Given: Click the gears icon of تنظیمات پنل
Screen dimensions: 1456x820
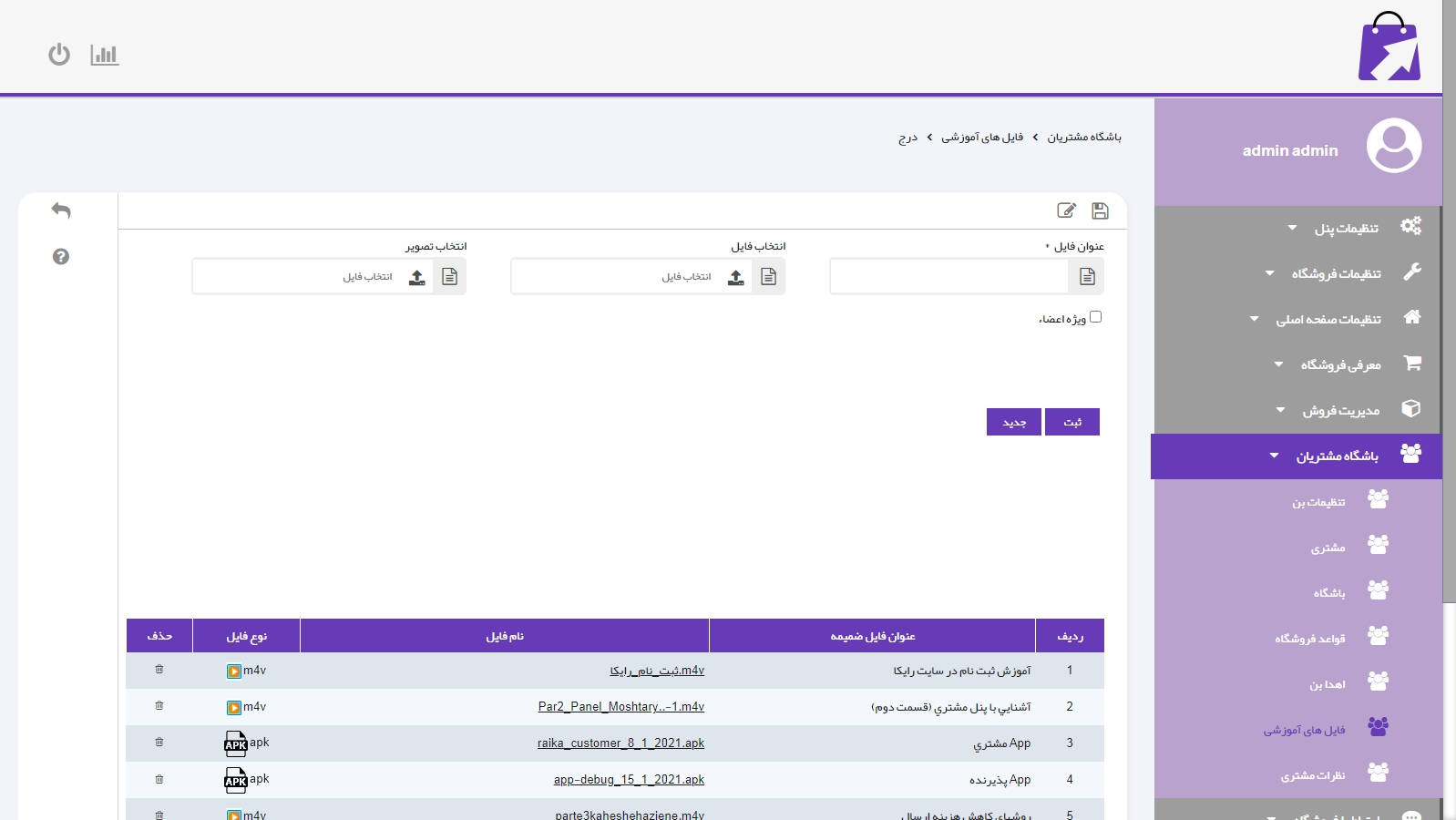Looking at the screenshot, I should (x=1411, y=226).
